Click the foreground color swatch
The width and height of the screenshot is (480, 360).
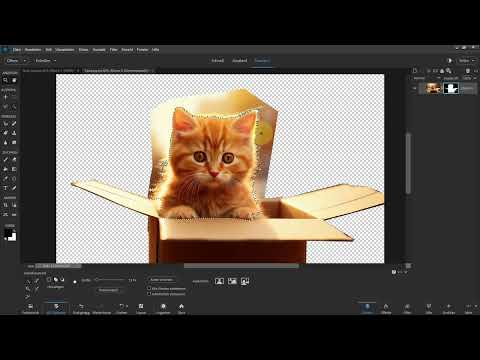click(x=8, y=233)
